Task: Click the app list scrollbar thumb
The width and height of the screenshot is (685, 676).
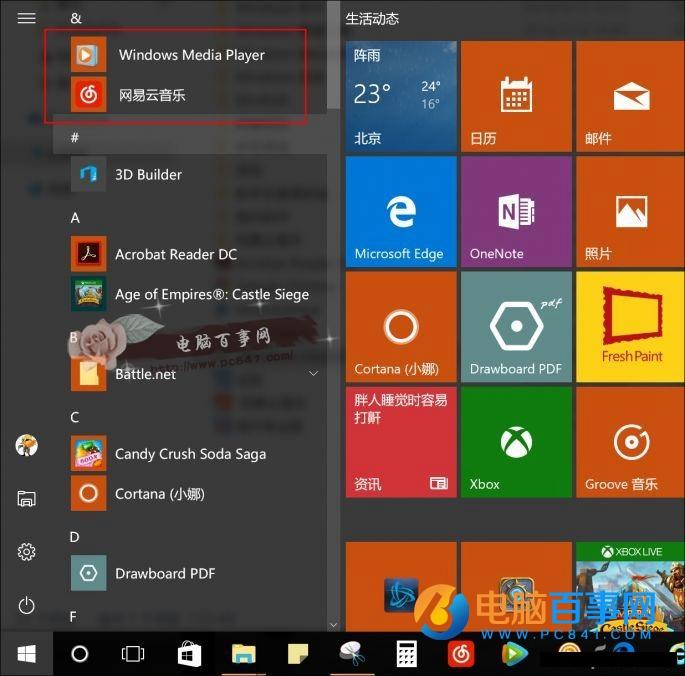Action: tap(334, 55)
